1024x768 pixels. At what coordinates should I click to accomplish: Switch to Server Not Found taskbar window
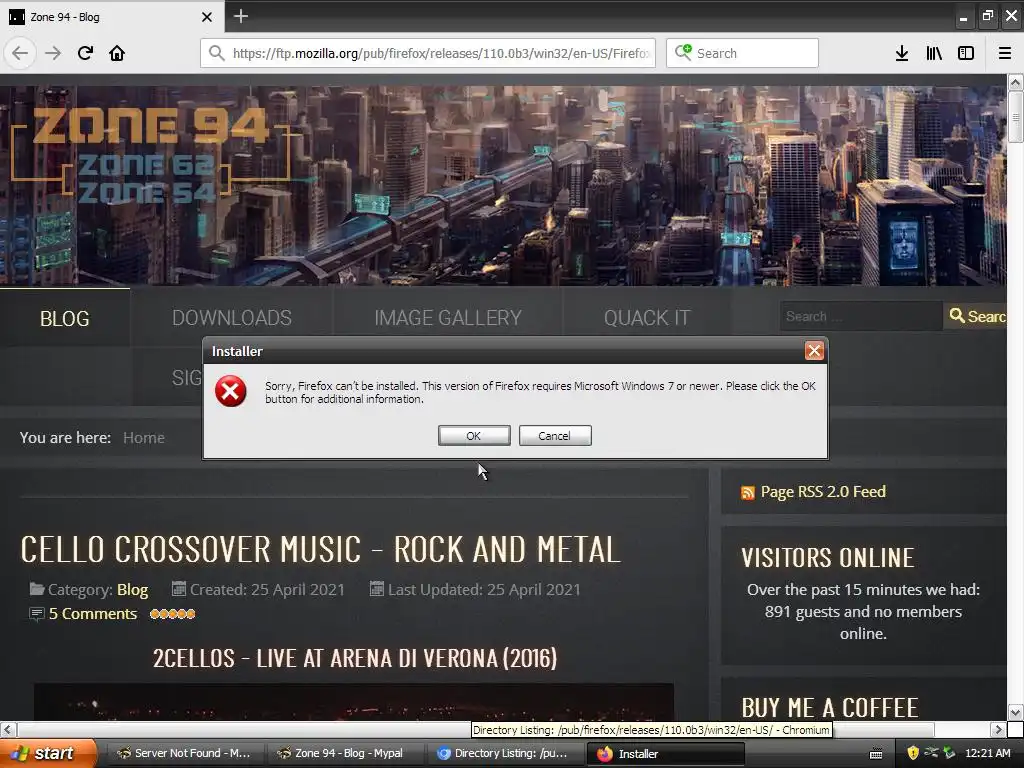(184, 754)
